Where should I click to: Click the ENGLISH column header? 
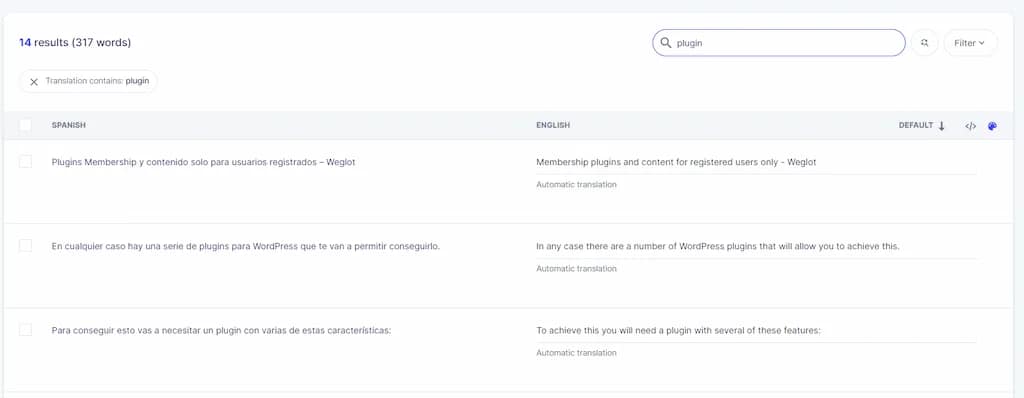[553, 125]
